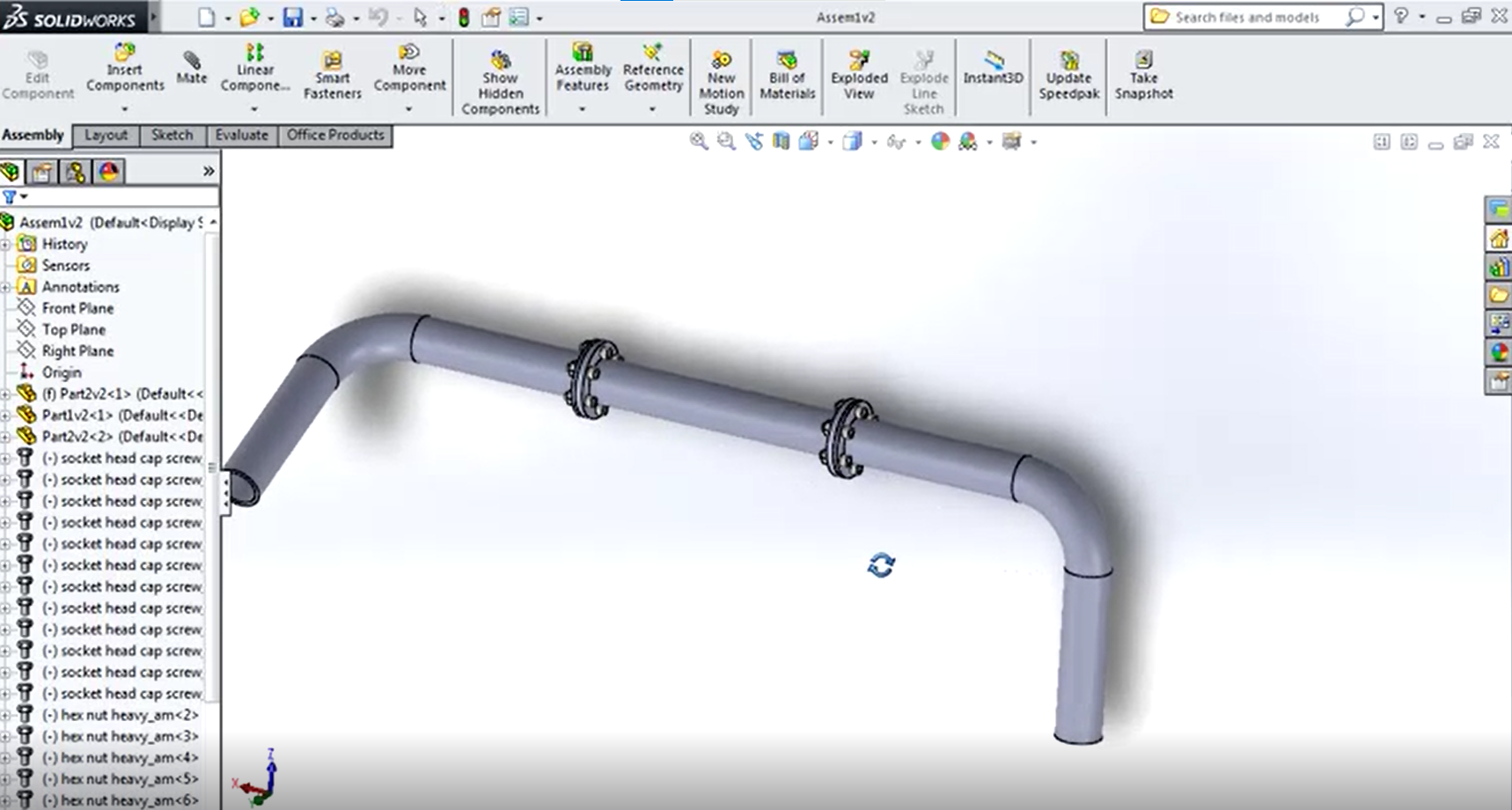This screenshot has height=810, width=1512.
Task: Open the feature tree filter dropdown
Action: [x=23, y=197]
